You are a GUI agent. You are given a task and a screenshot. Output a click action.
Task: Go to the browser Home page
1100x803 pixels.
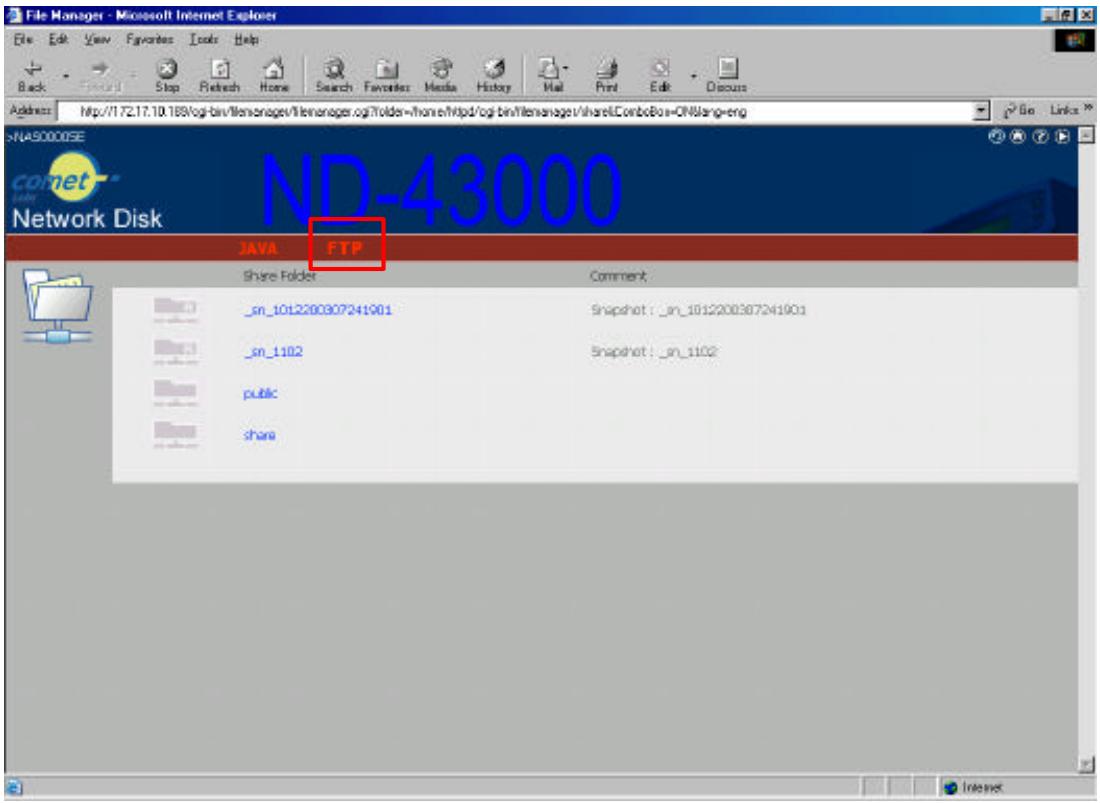coord(274,76)
